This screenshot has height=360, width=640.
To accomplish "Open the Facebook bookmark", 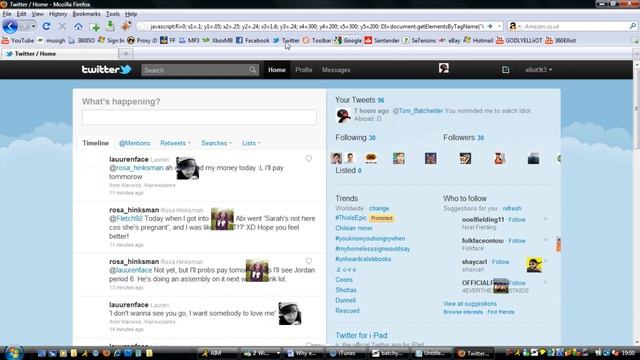I will click(253, 40).
